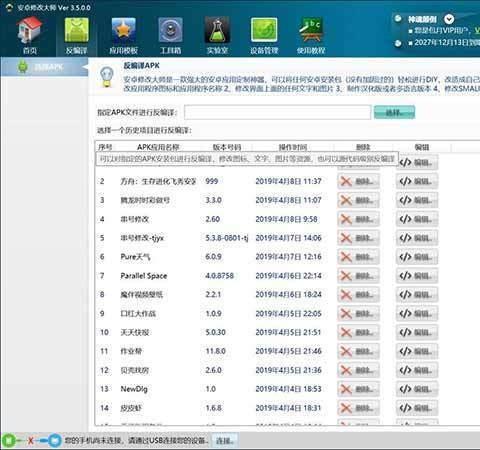Select the NewDig app name

click(134, 389)
